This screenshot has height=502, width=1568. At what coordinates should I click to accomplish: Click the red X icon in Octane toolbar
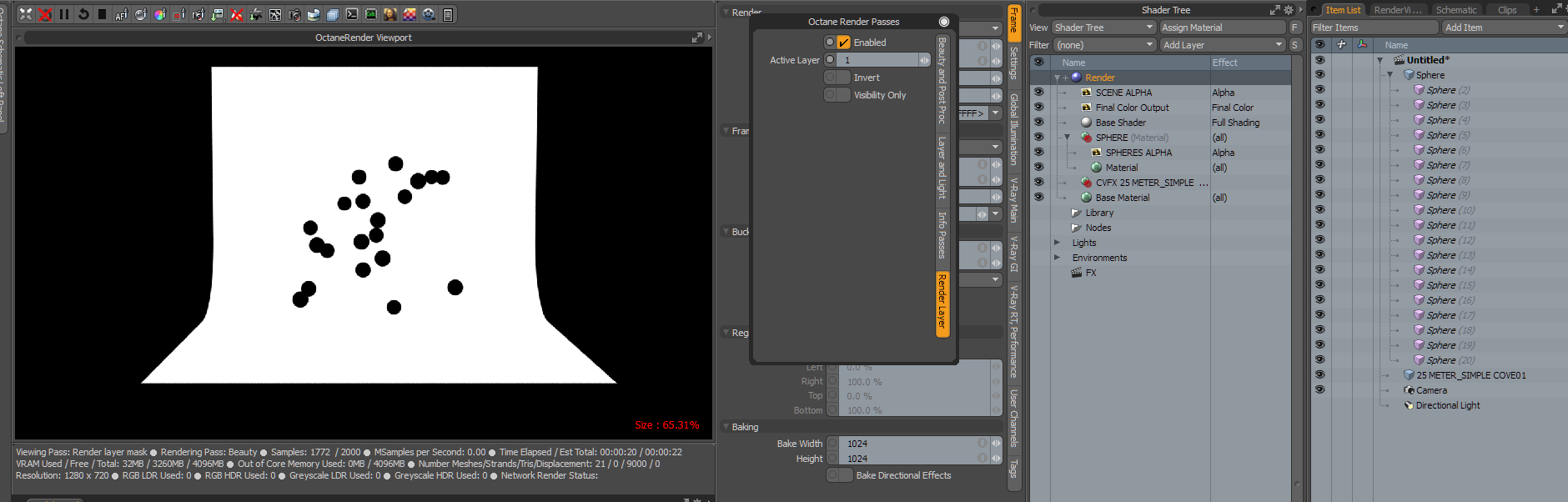tap(237, 14)
